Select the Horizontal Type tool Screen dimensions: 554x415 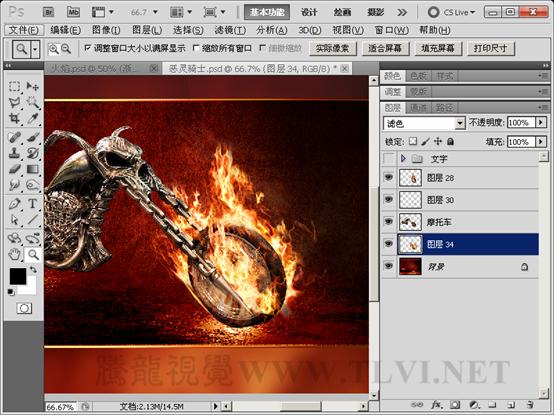[x=33, y=204]
